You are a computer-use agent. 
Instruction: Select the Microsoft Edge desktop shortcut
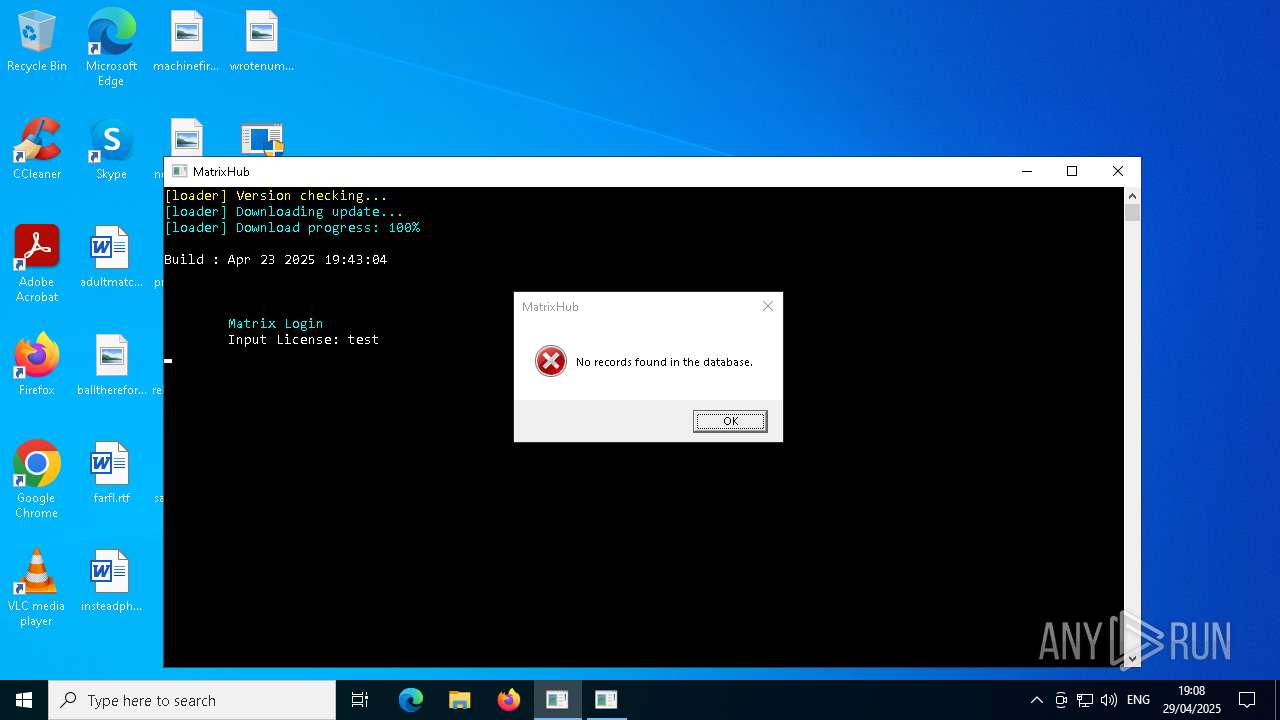click(x=111, y=48)
